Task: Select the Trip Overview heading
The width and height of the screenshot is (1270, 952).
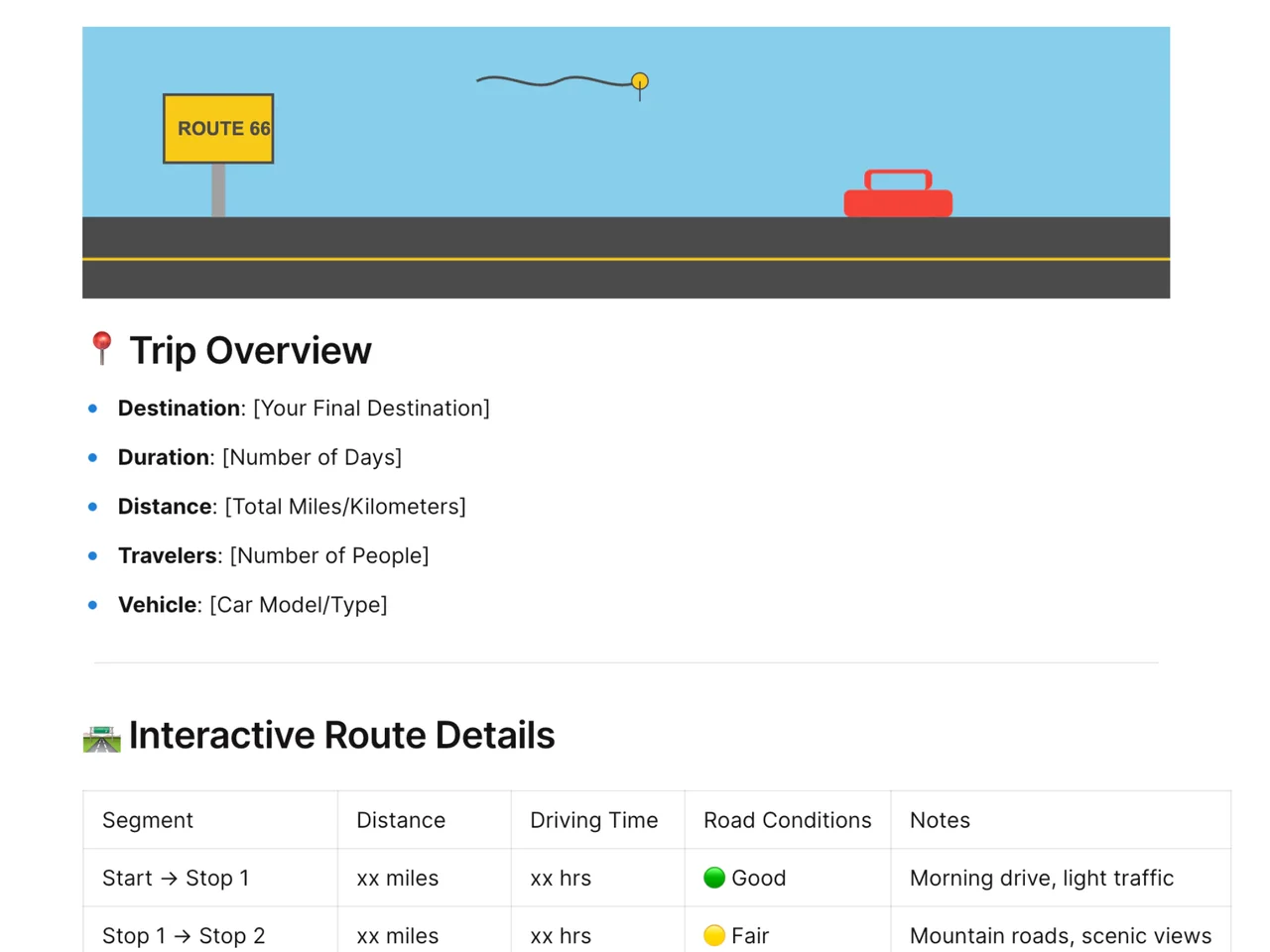Action: coord(250,350)
